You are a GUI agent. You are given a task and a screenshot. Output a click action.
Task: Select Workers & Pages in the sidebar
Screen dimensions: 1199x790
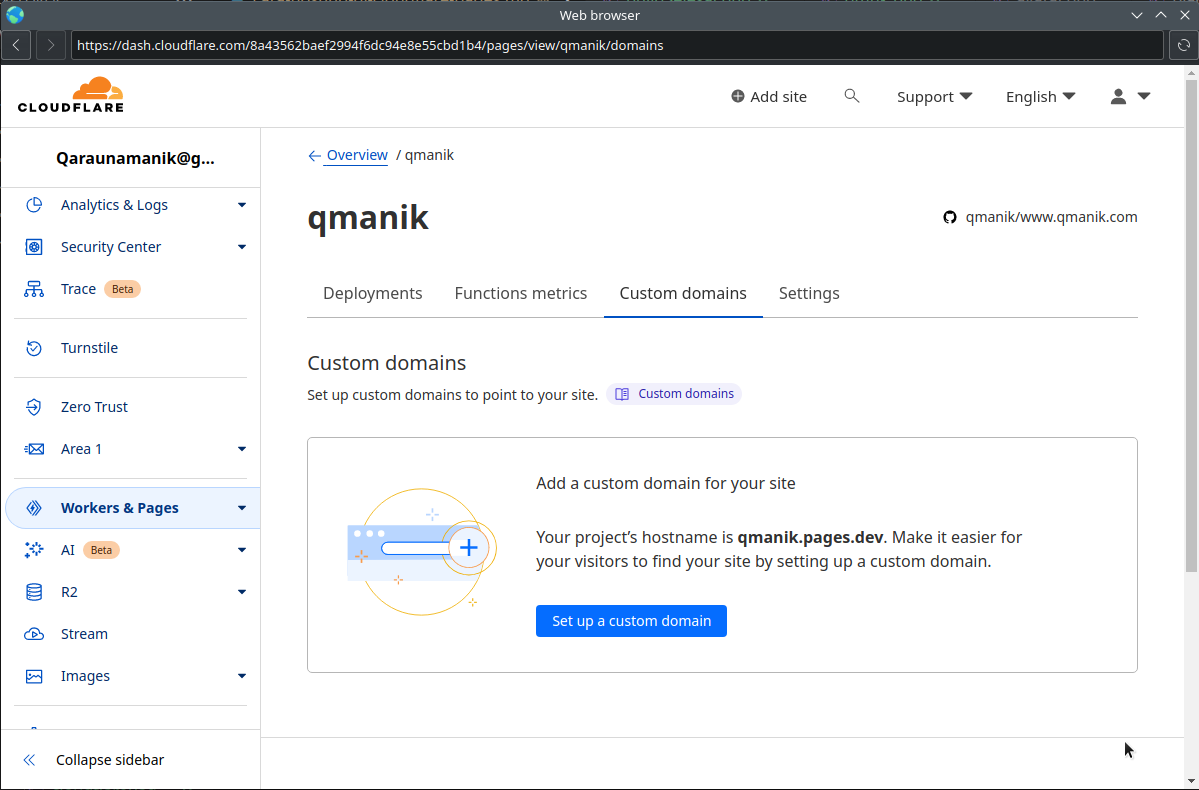point(120,507)
